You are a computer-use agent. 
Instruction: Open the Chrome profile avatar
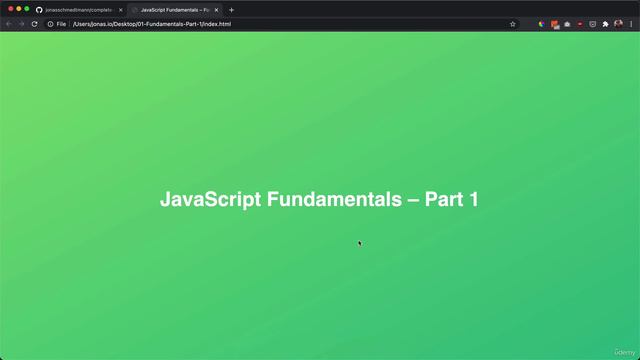(x=618, y=24)
